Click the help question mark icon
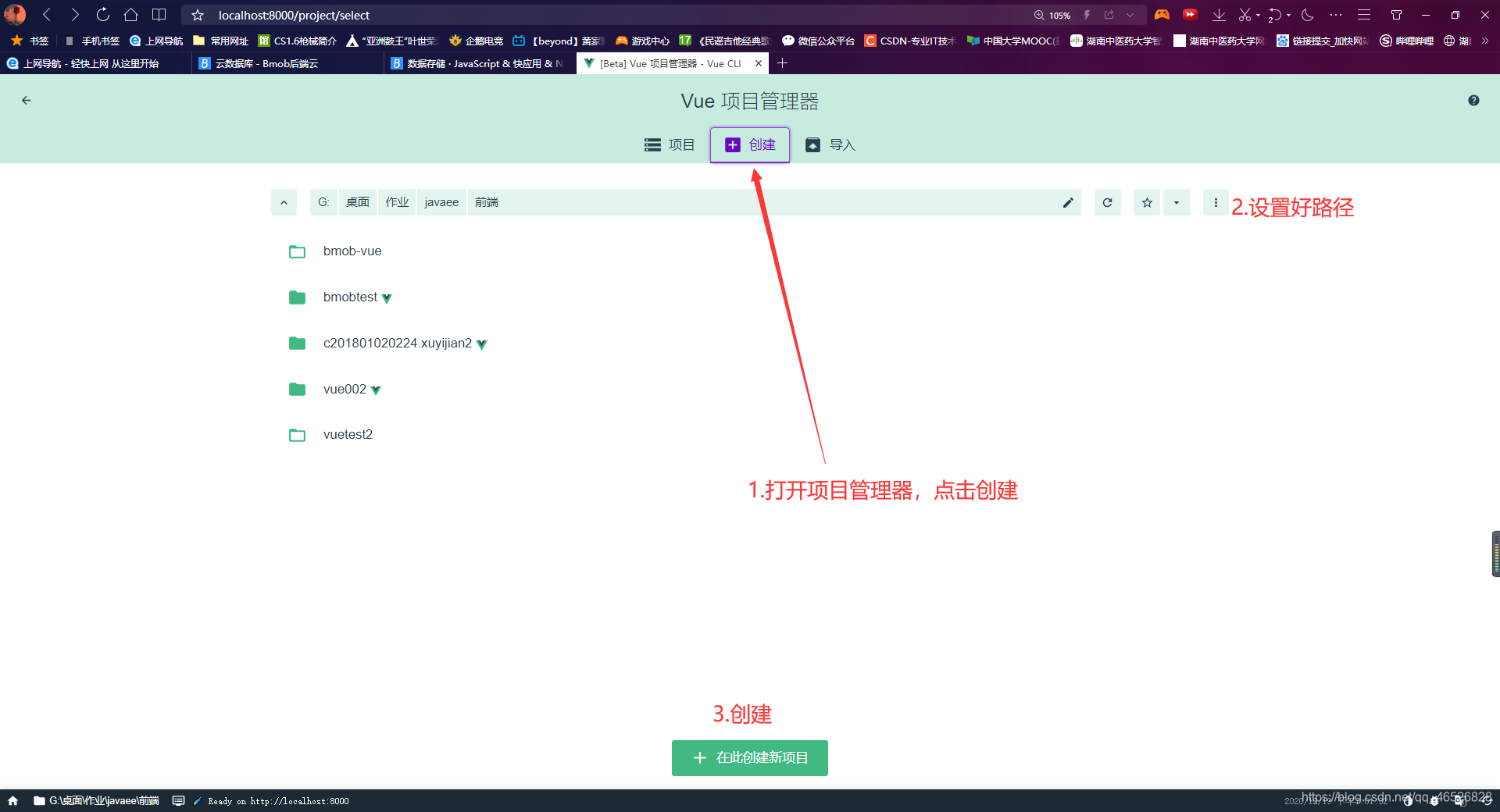 tap(1473, 100)
